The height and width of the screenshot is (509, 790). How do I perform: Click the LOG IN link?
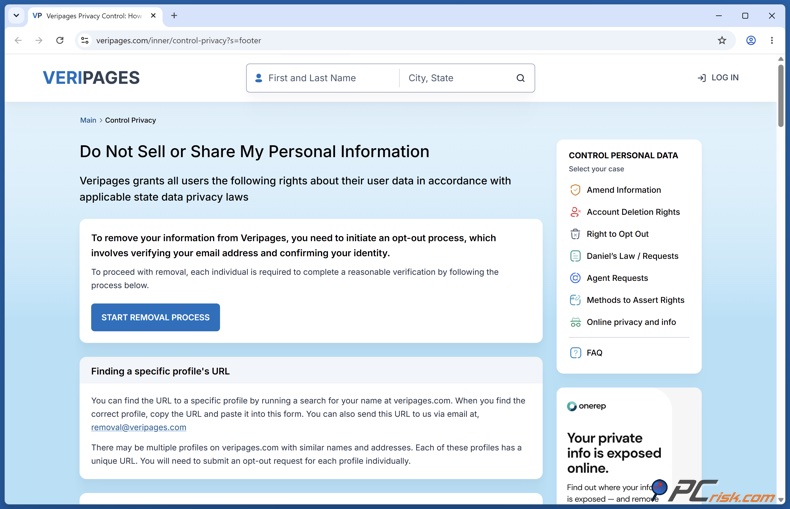pos(725,78)
